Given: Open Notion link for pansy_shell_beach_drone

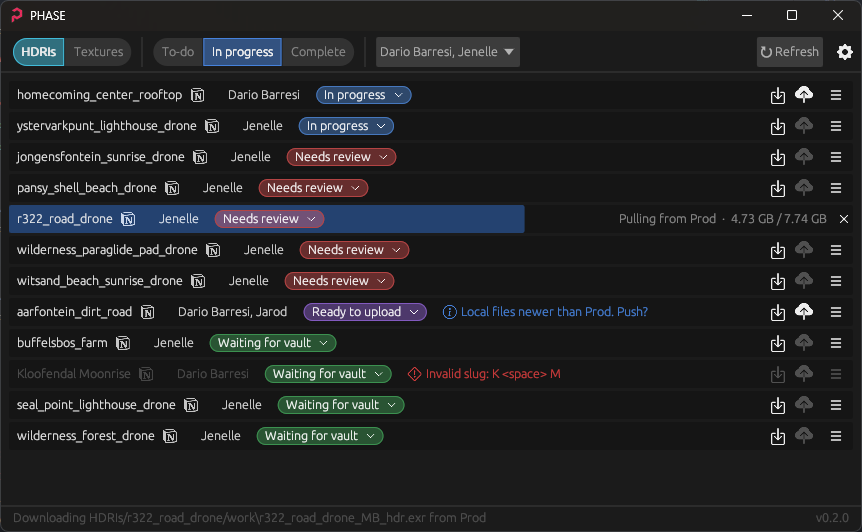Looking at the screenshot, I should (172, 188).
